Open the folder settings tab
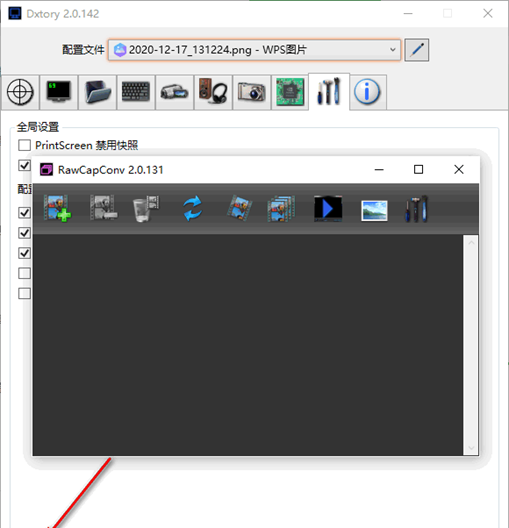The image size is (509, 528). 98,92
